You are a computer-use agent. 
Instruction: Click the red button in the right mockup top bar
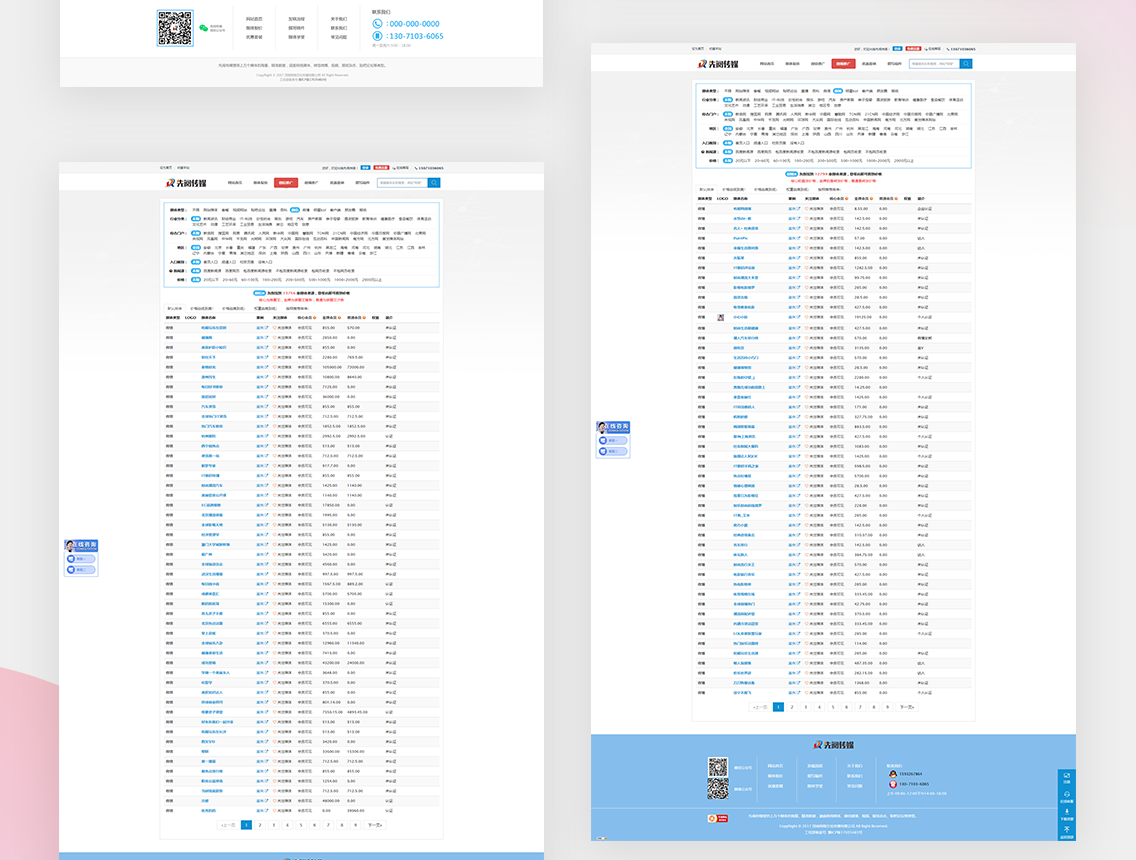(x=913, y=49)
